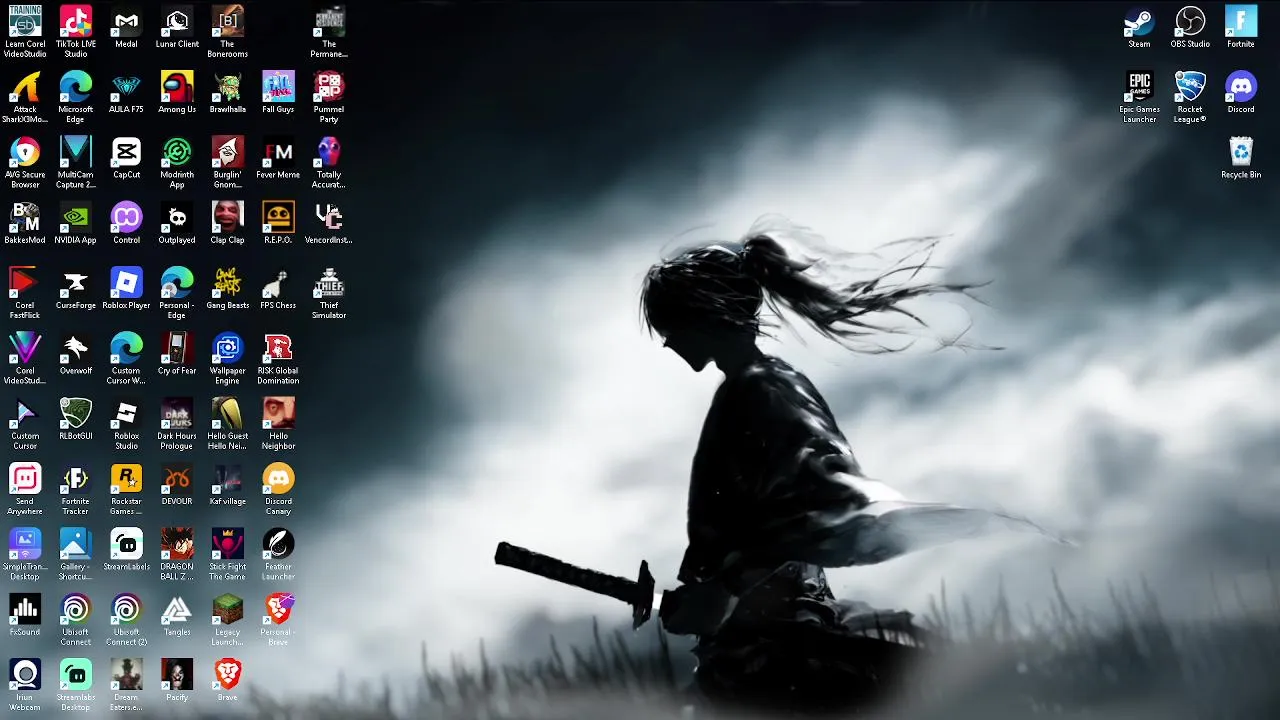
Task: Select the BakkesMod icon
Action: (25, 223)
